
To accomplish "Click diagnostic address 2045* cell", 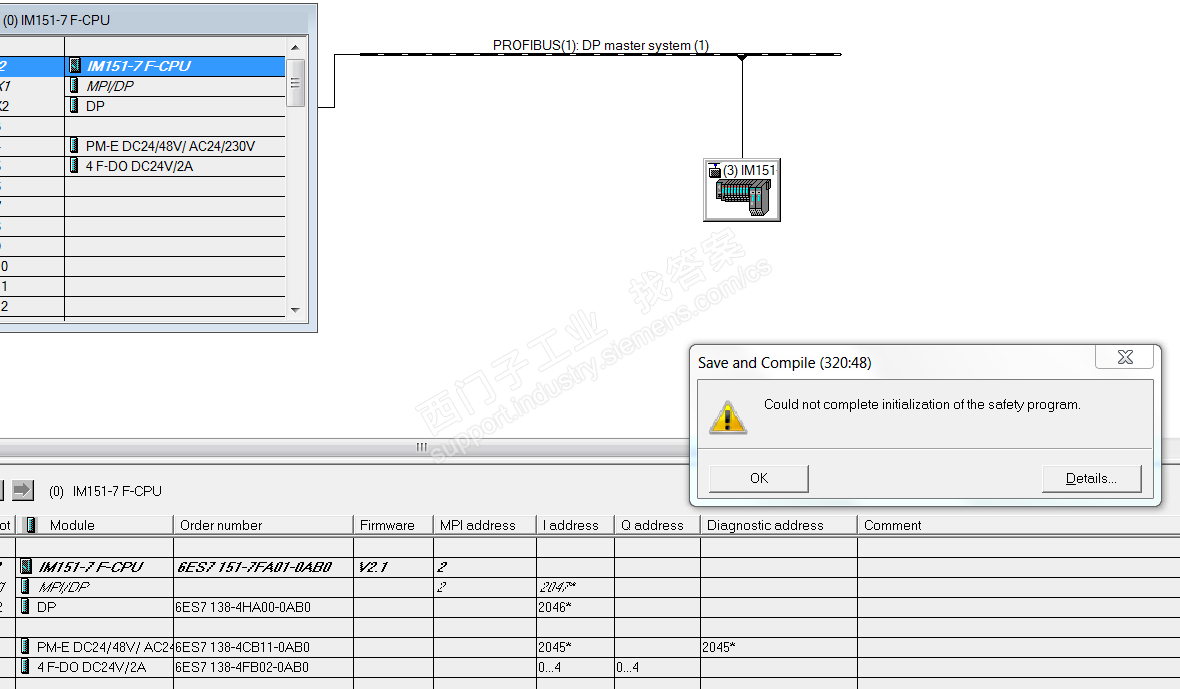I will tap(778, 647).
